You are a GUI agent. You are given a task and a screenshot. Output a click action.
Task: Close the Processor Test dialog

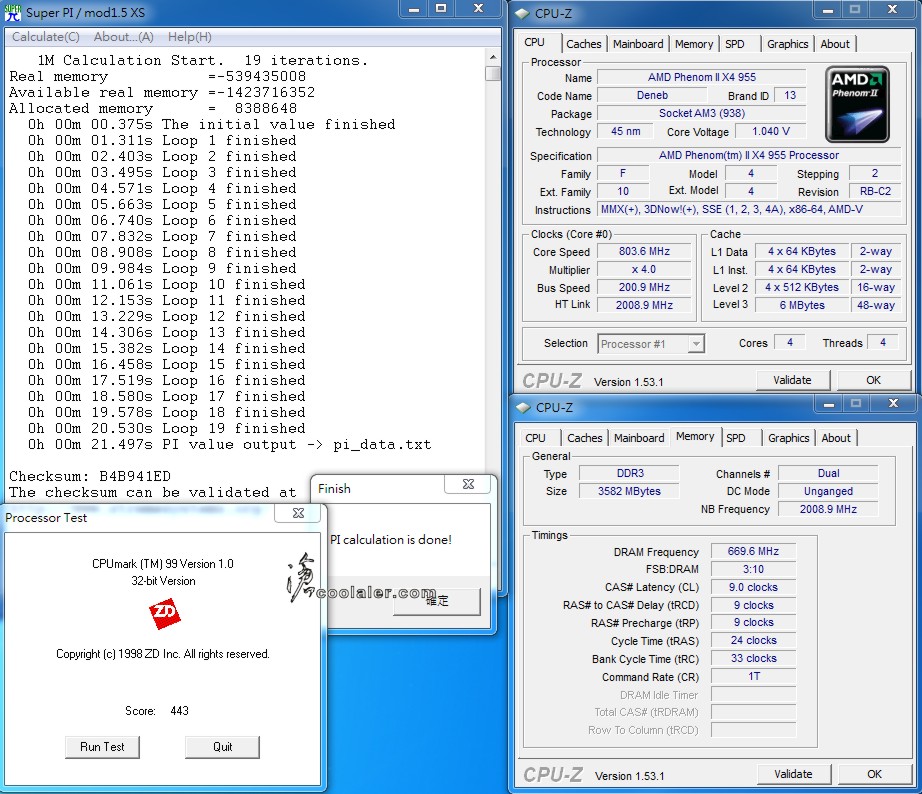tap(298, 513)
